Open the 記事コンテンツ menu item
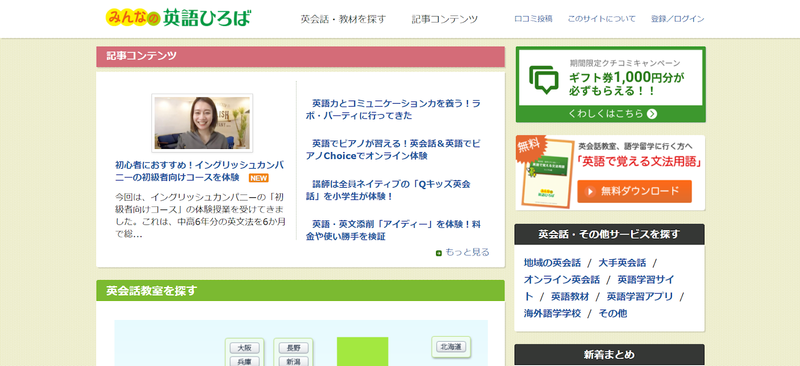800x366 pixels. coord(445,19)
